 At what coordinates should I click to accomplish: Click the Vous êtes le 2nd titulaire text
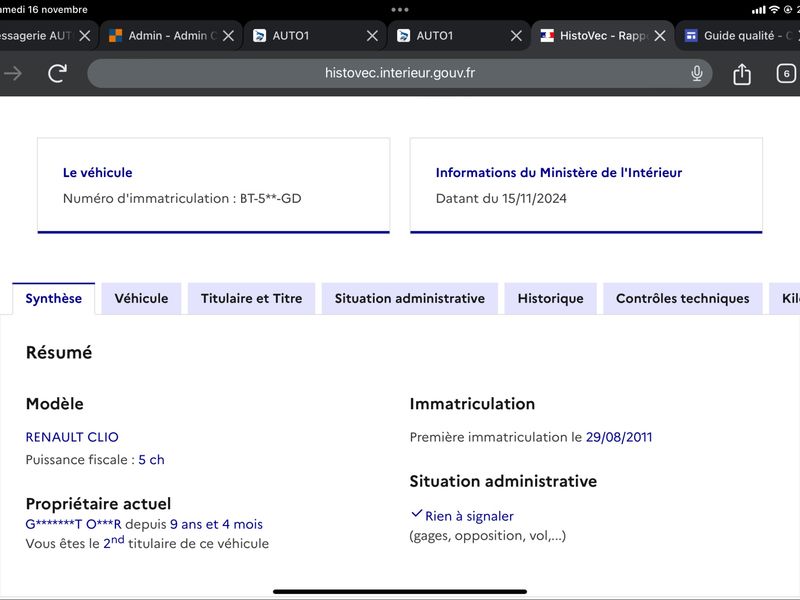pyautogui.click(x=147, y=543)
